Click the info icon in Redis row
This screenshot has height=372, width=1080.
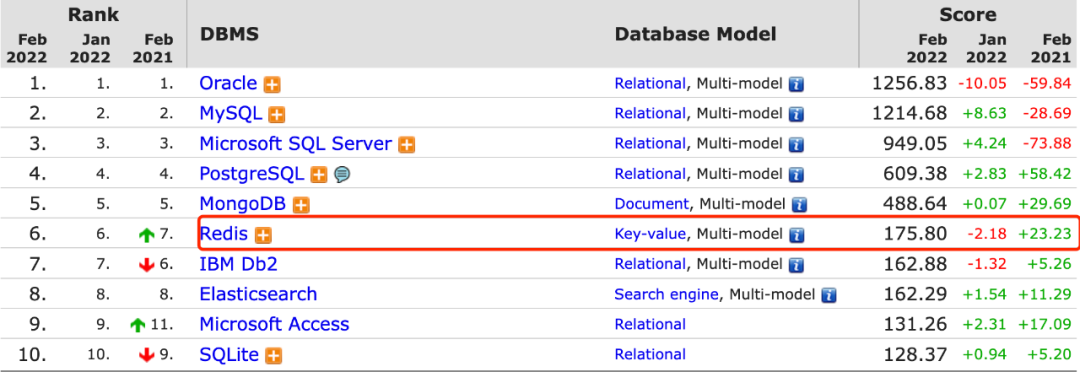coord(796,235)
